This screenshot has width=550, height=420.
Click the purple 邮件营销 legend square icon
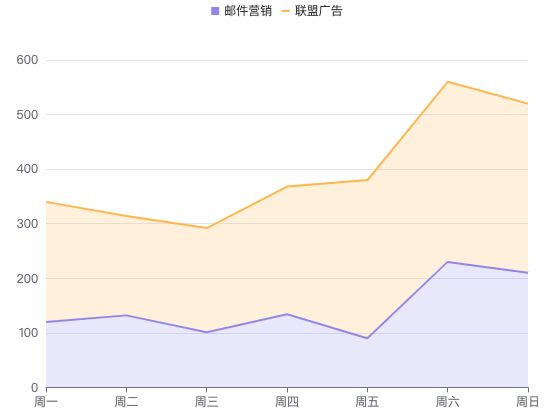[x=215, y=11]
